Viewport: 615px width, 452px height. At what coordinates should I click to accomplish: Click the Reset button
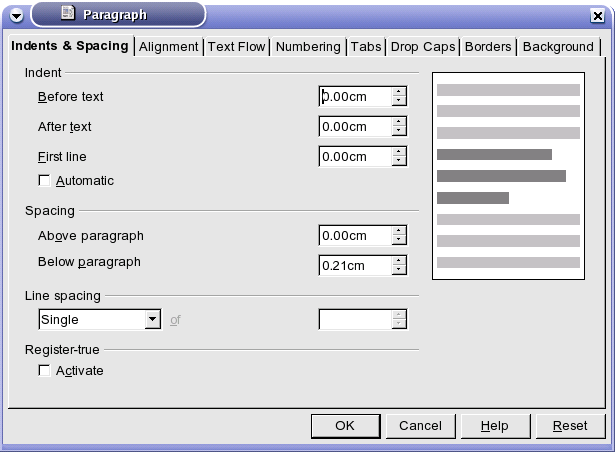[570, 426]
